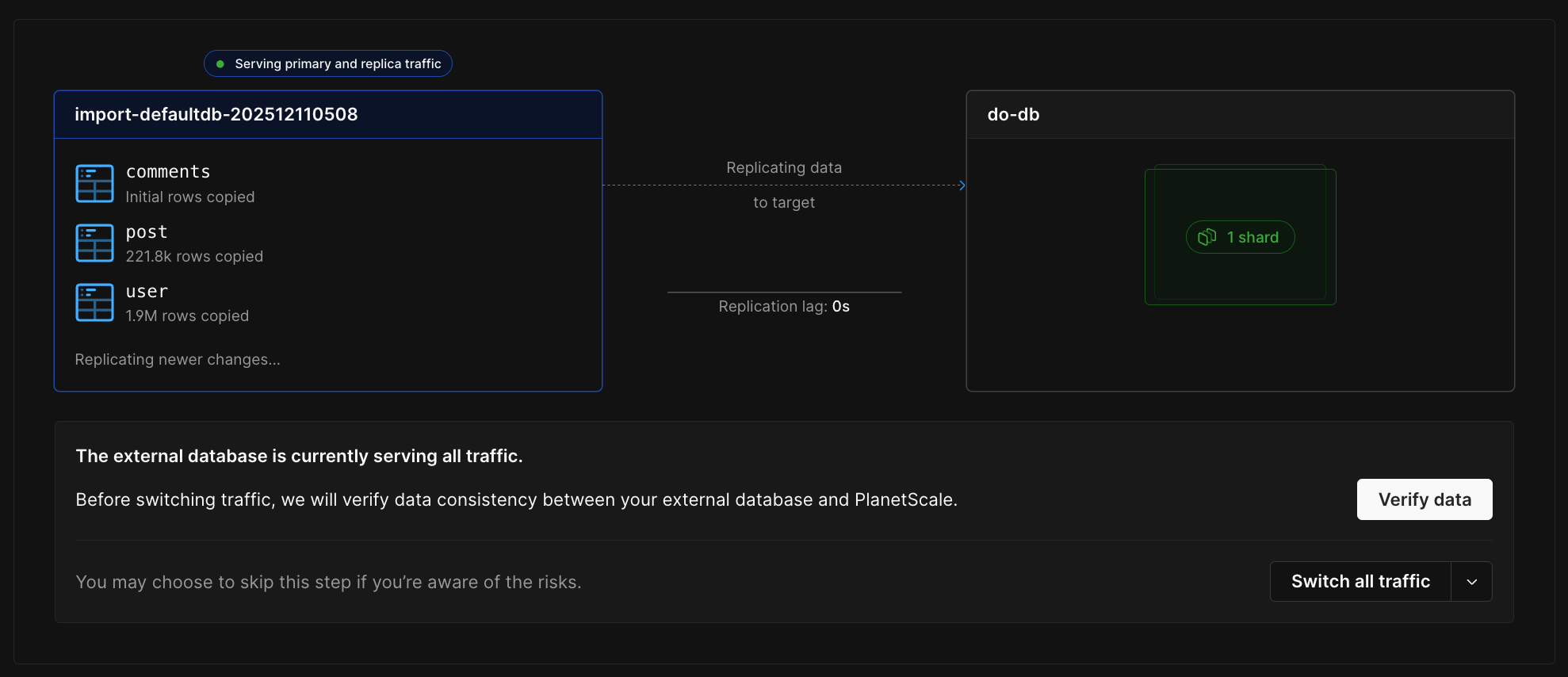The width and height of the screenshot is (1568, 677).
Task: Click the external database serving all traffic heading
Action: pos(299,456)
